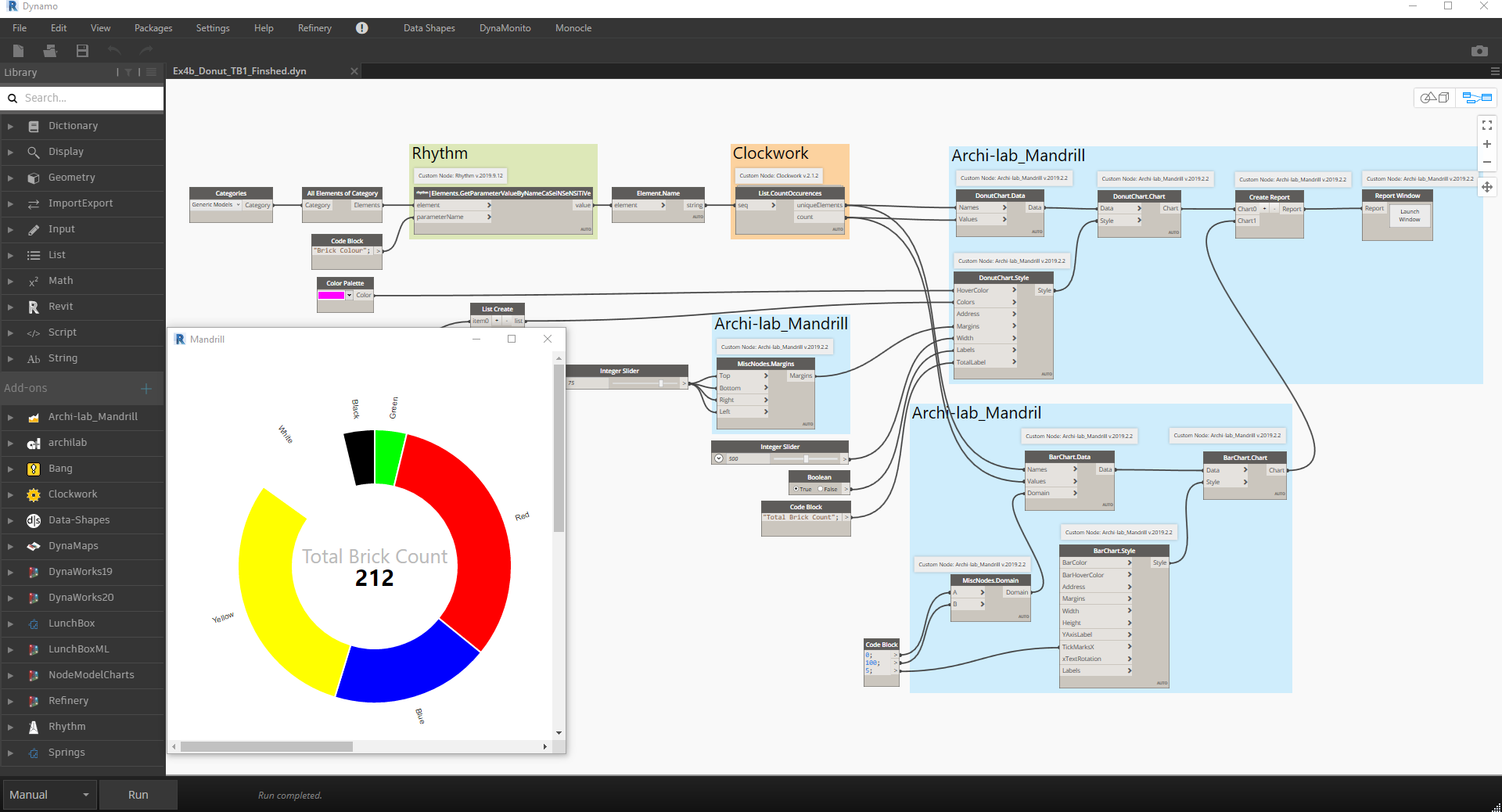Click the pan mode icon

pos(1486,187)
